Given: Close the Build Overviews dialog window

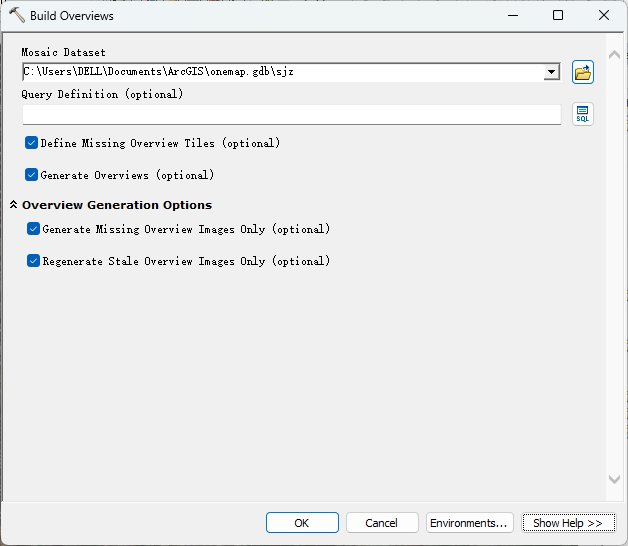Looking at the screenshot, I should coord(604,15).
